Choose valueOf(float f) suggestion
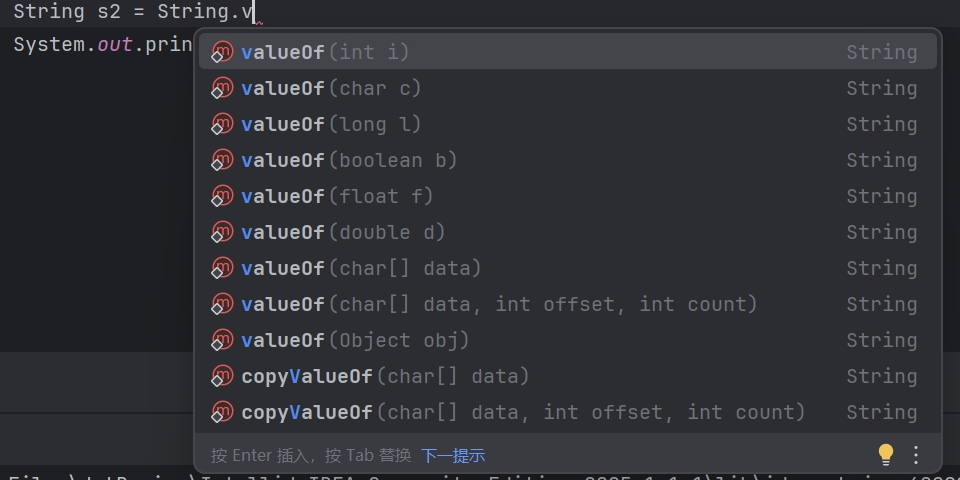 click(x=568, y=196)
